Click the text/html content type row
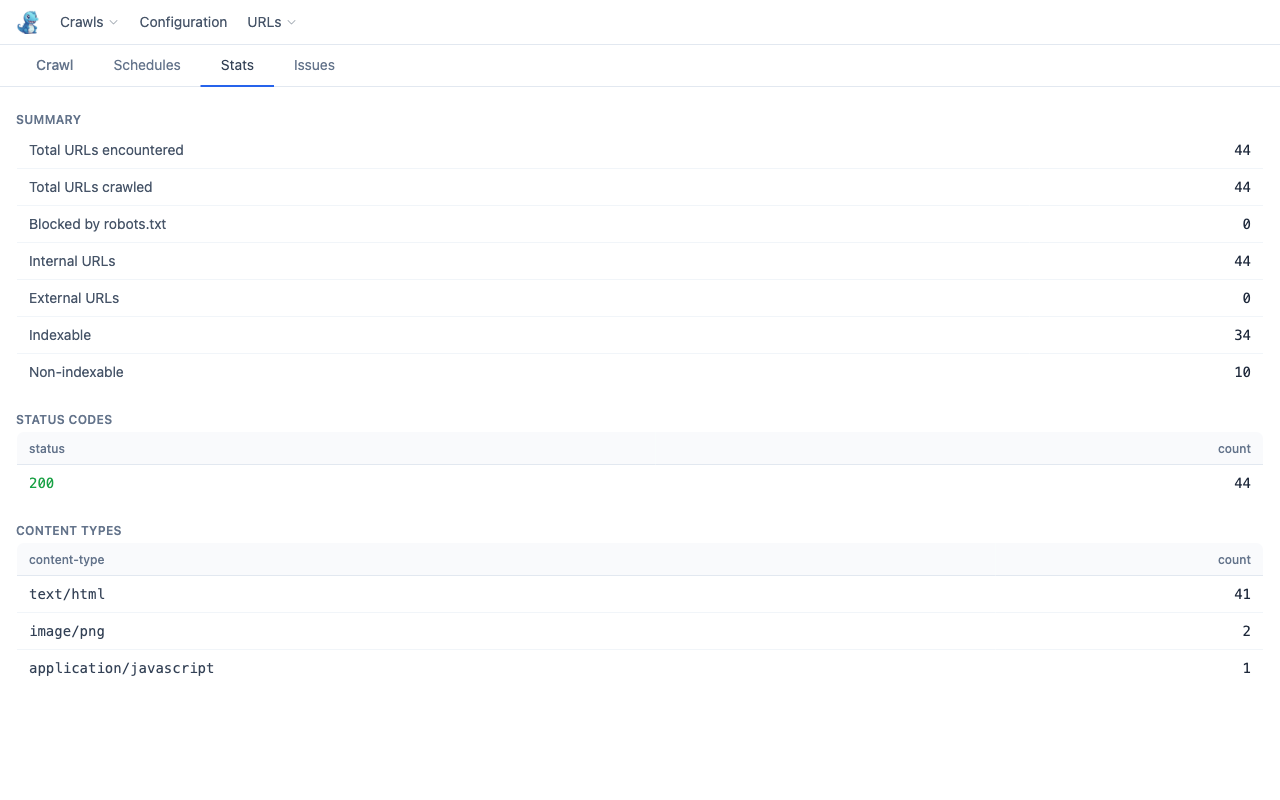Screen dimensions: 1280x800 640,594
